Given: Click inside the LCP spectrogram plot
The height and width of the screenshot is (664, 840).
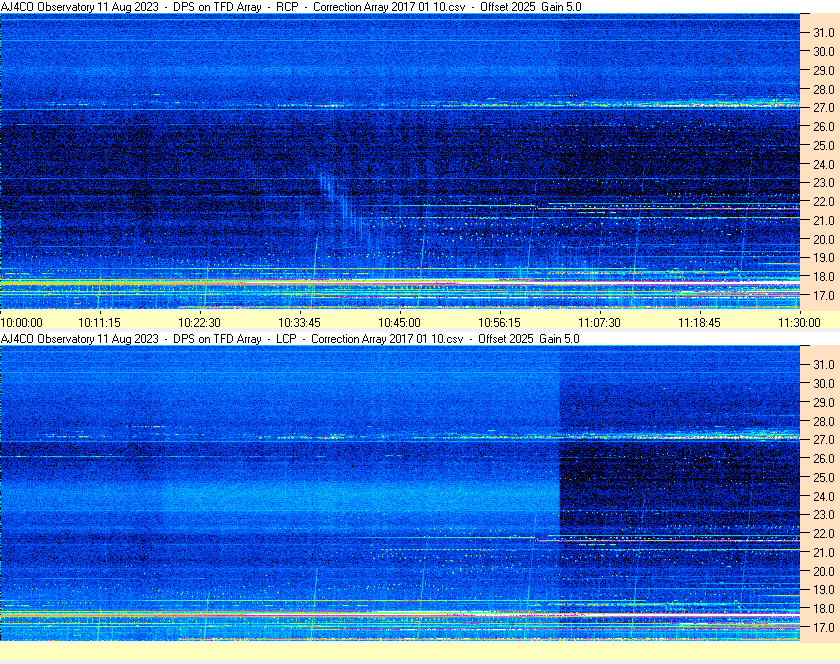Looking at the screenshot, I should 400,493.
